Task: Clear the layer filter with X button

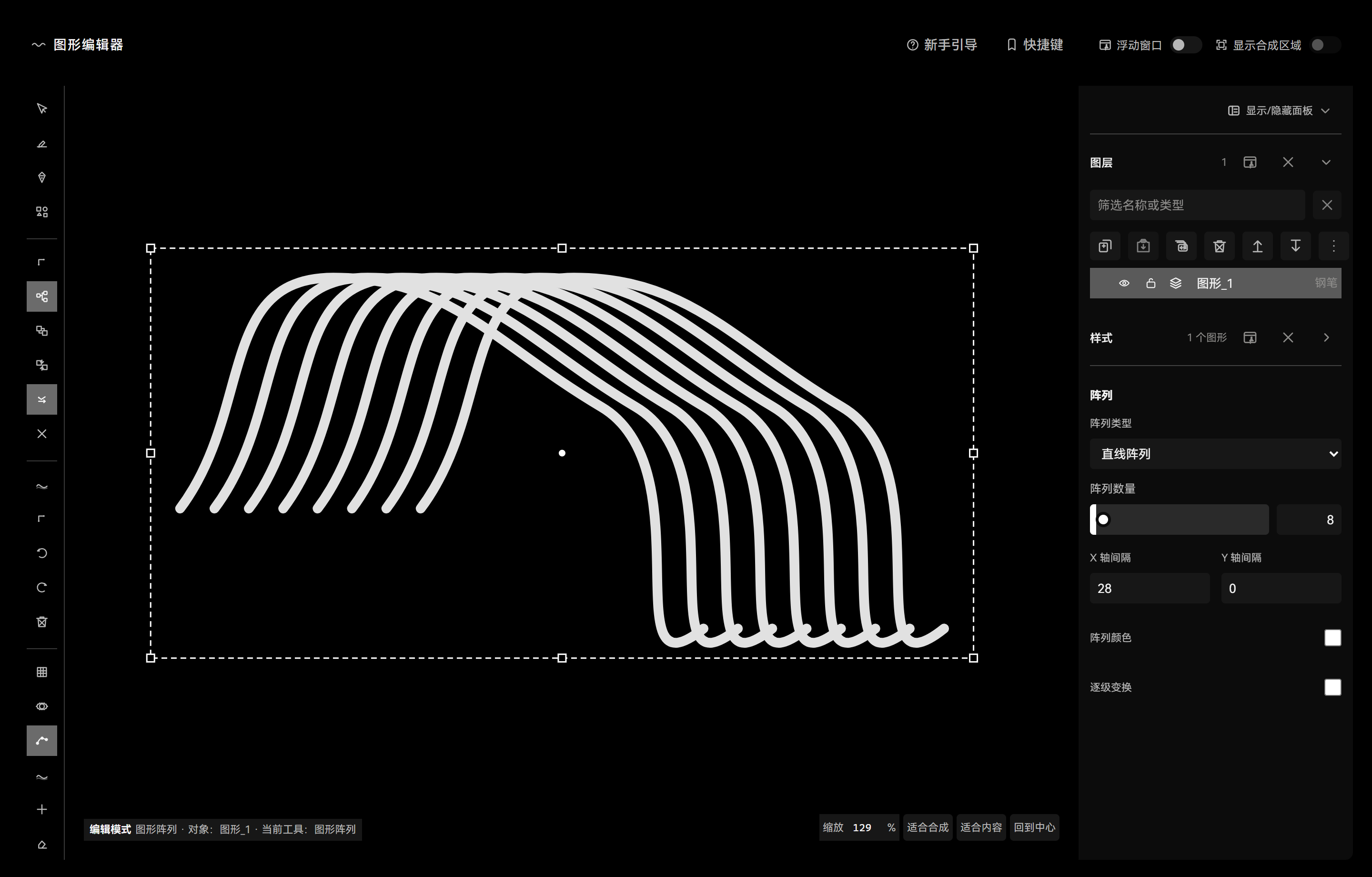Action: [x=1327, y=204]
